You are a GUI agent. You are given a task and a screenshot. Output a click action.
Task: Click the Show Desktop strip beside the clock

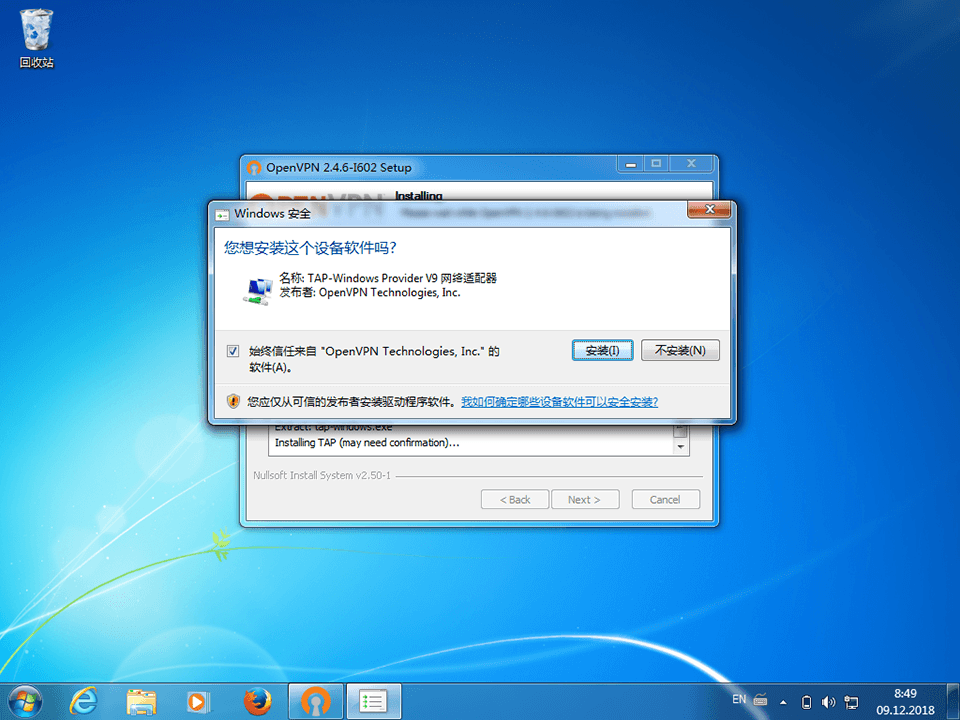(954, 702)
